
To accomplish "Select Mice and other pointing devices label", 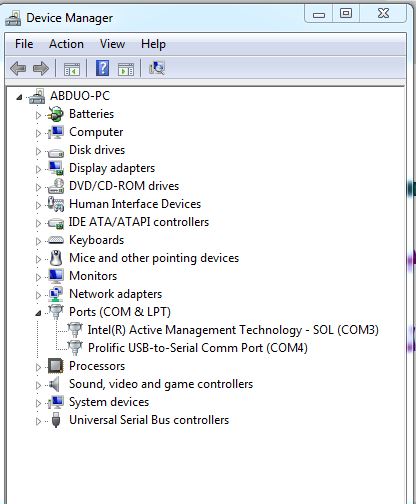I will [x=154, y=258].
